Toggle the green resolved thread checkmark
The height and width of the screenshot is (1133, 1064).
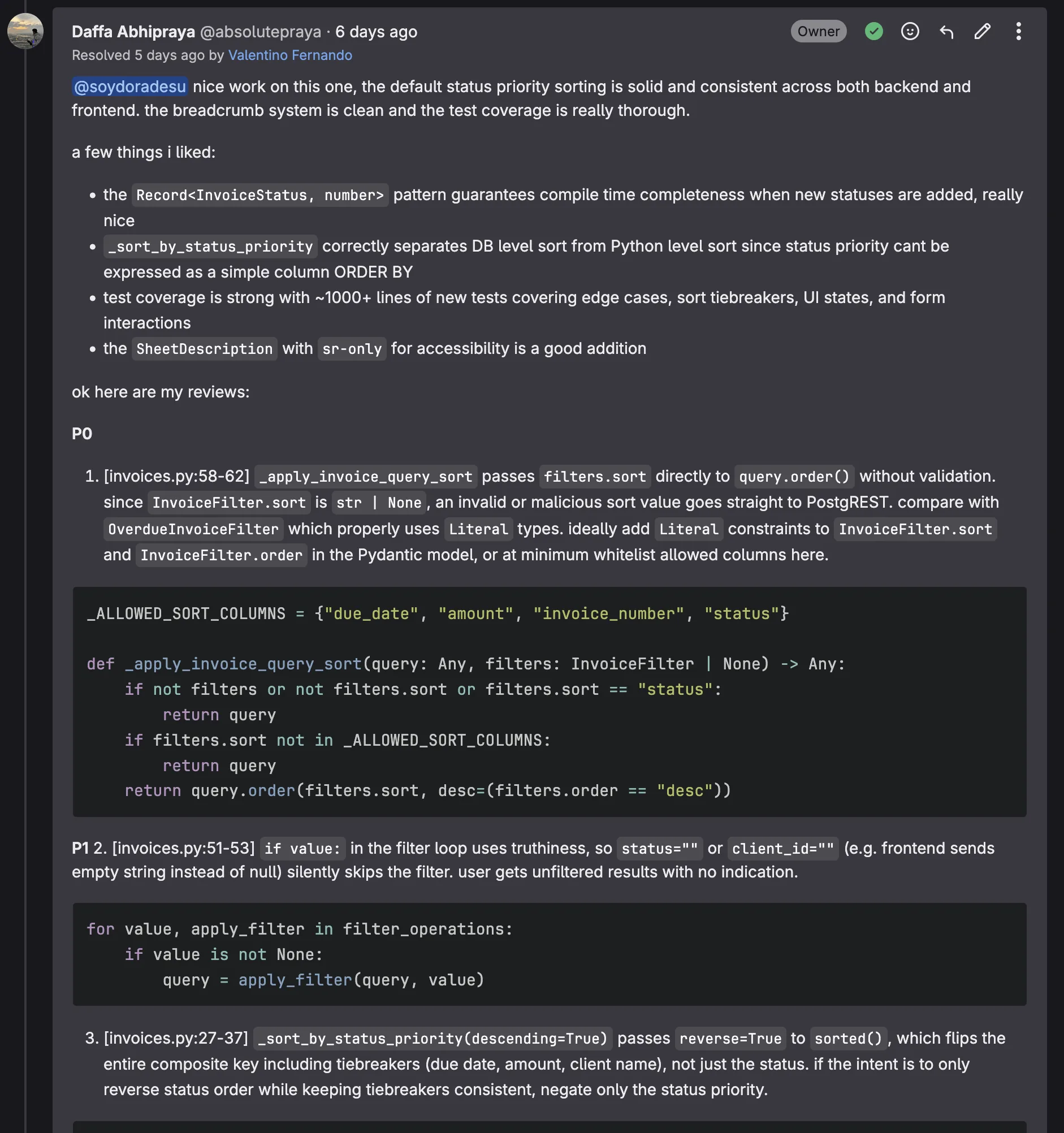(x=873, y=31)
